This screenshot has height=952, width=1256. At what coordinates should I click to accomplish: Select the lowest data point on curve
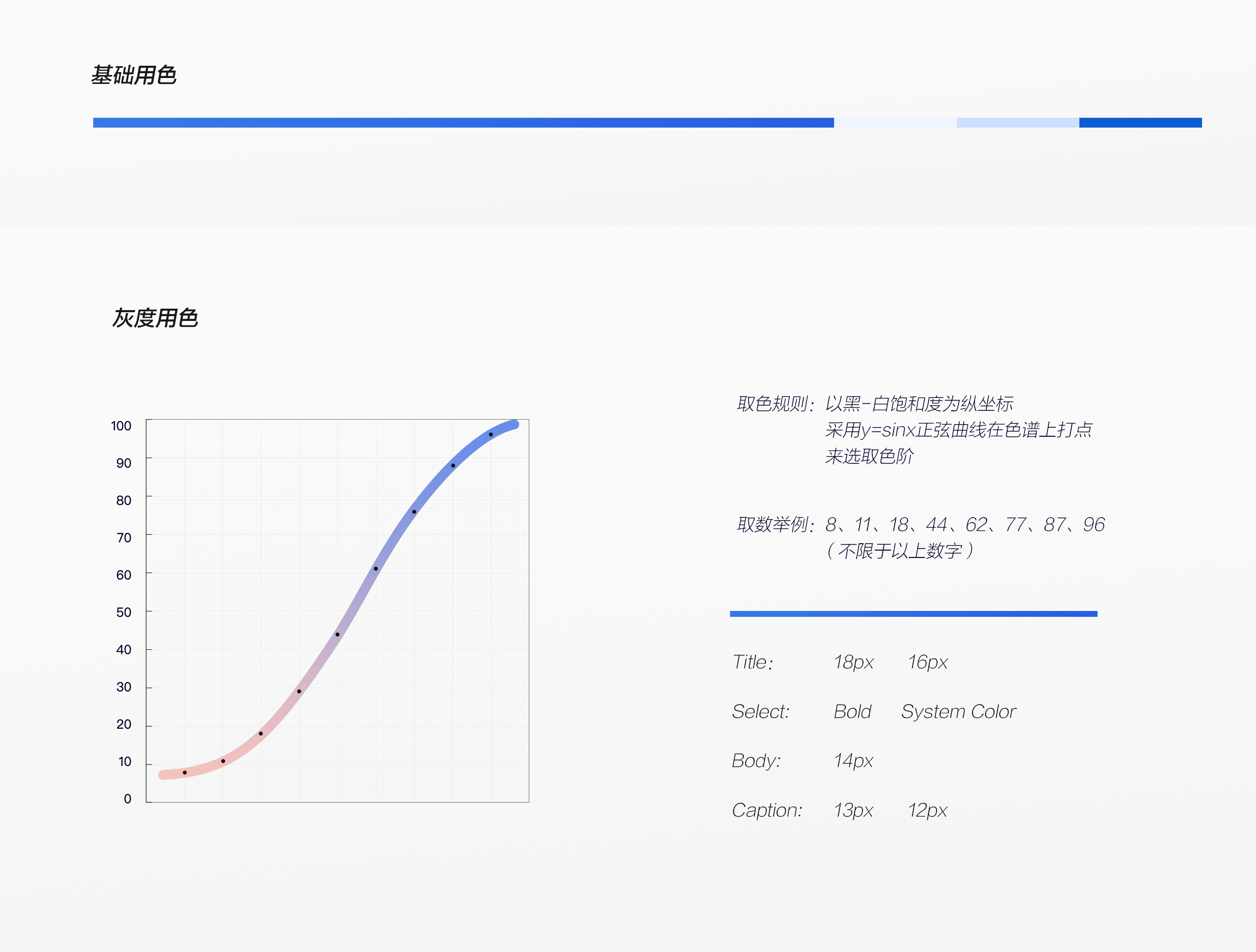[x=184, y=772]
